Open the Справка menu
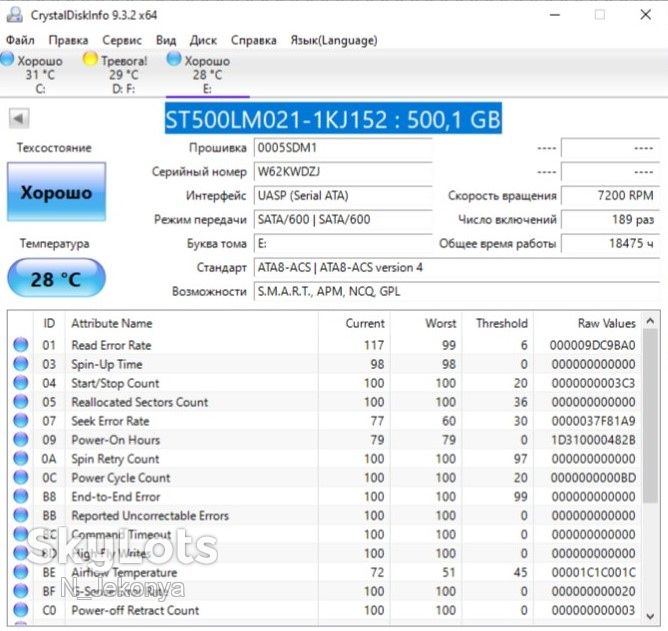Viewport: 668px width, 631px height. click(253, 40)
